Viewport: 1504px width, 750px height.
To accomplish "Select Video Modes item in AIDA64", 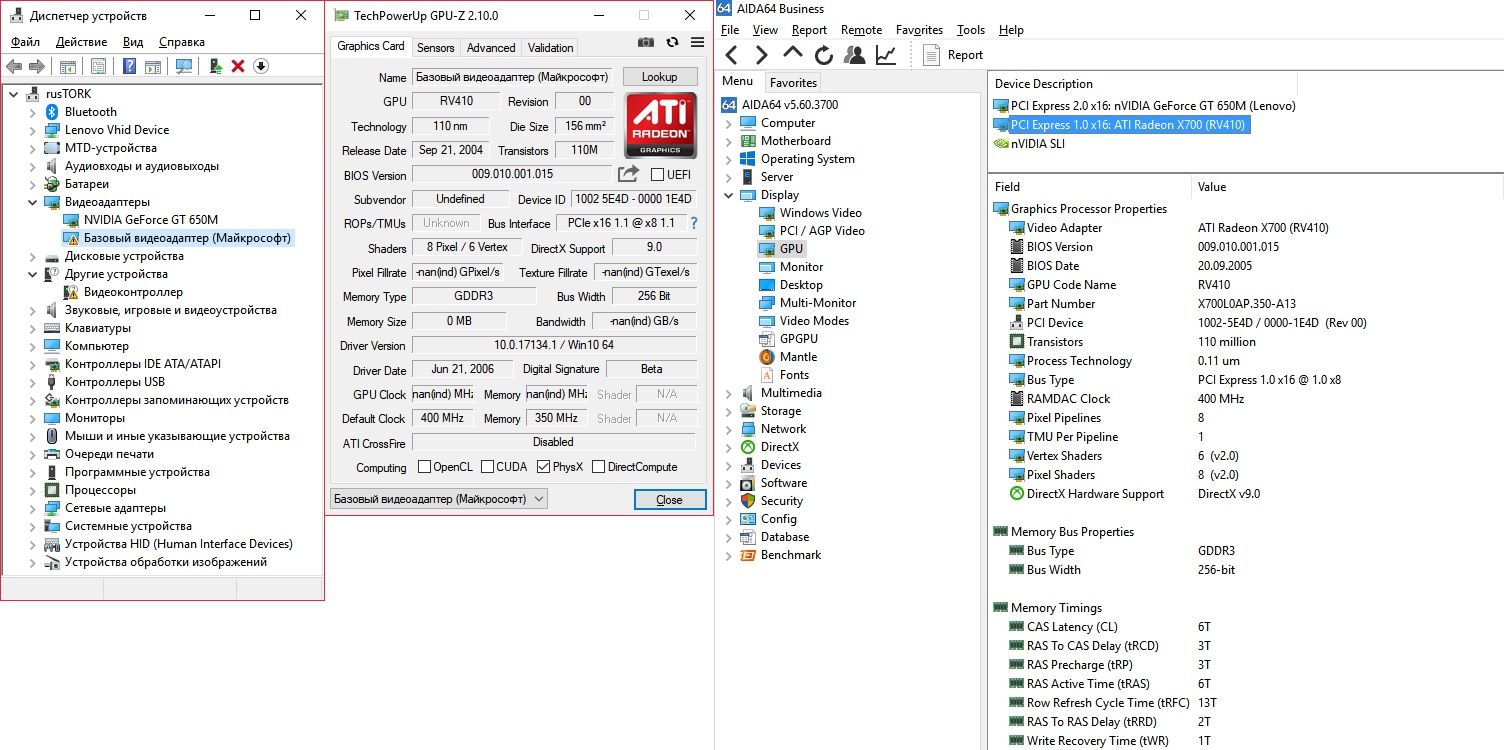I will [x=804, y=321].
